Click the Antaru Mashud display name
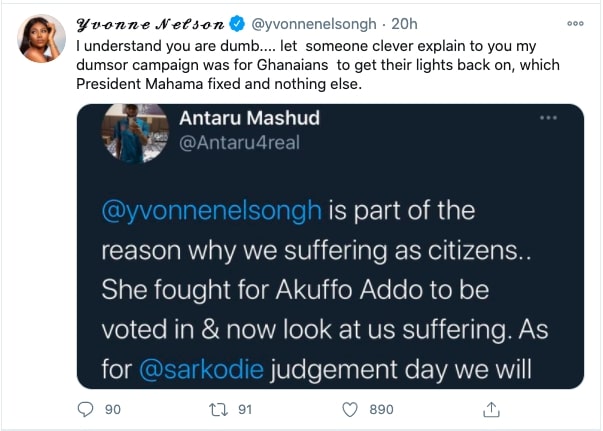This screenshot has width=603, height=431. point(249,118)
